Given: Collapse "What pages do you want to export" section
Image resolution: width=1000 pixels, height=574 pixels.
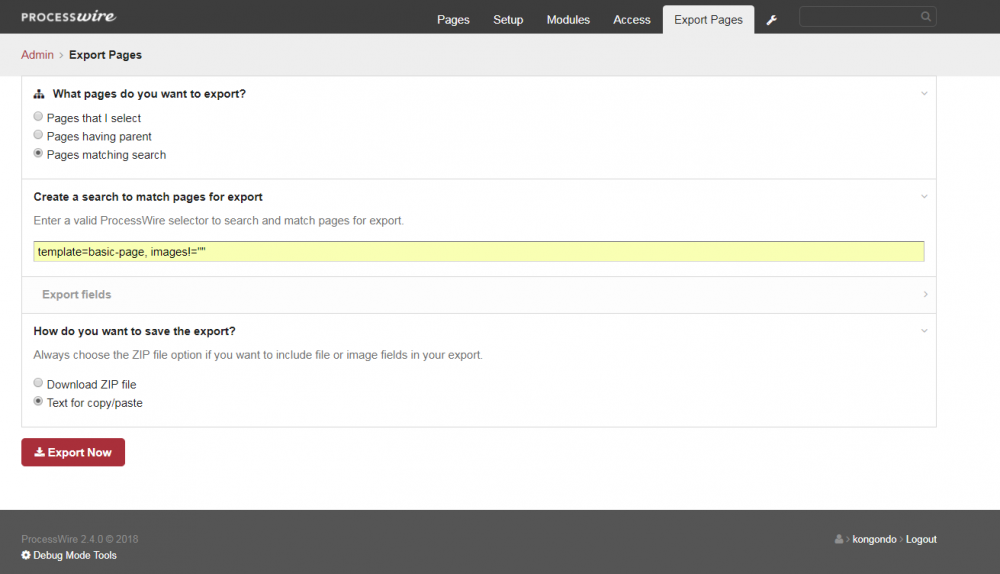Looking at the screenshot, I should [925, 94].
